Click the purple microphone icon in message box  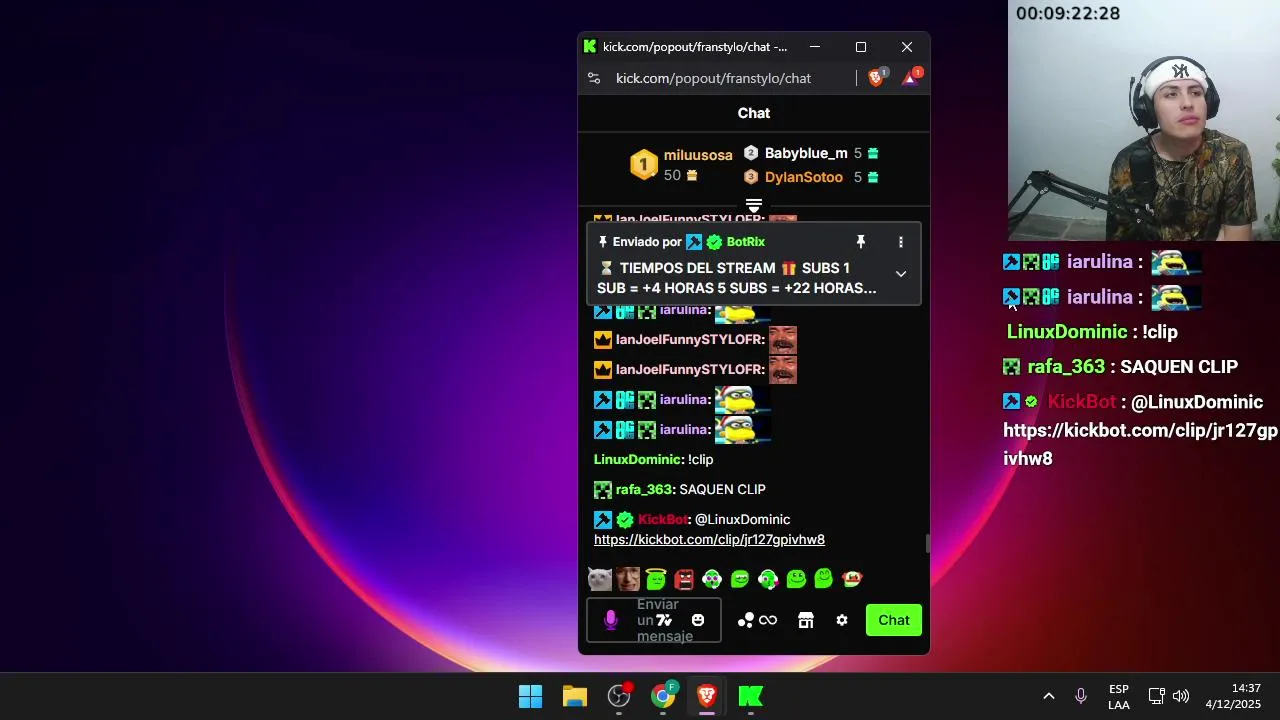tap(611, 620)
